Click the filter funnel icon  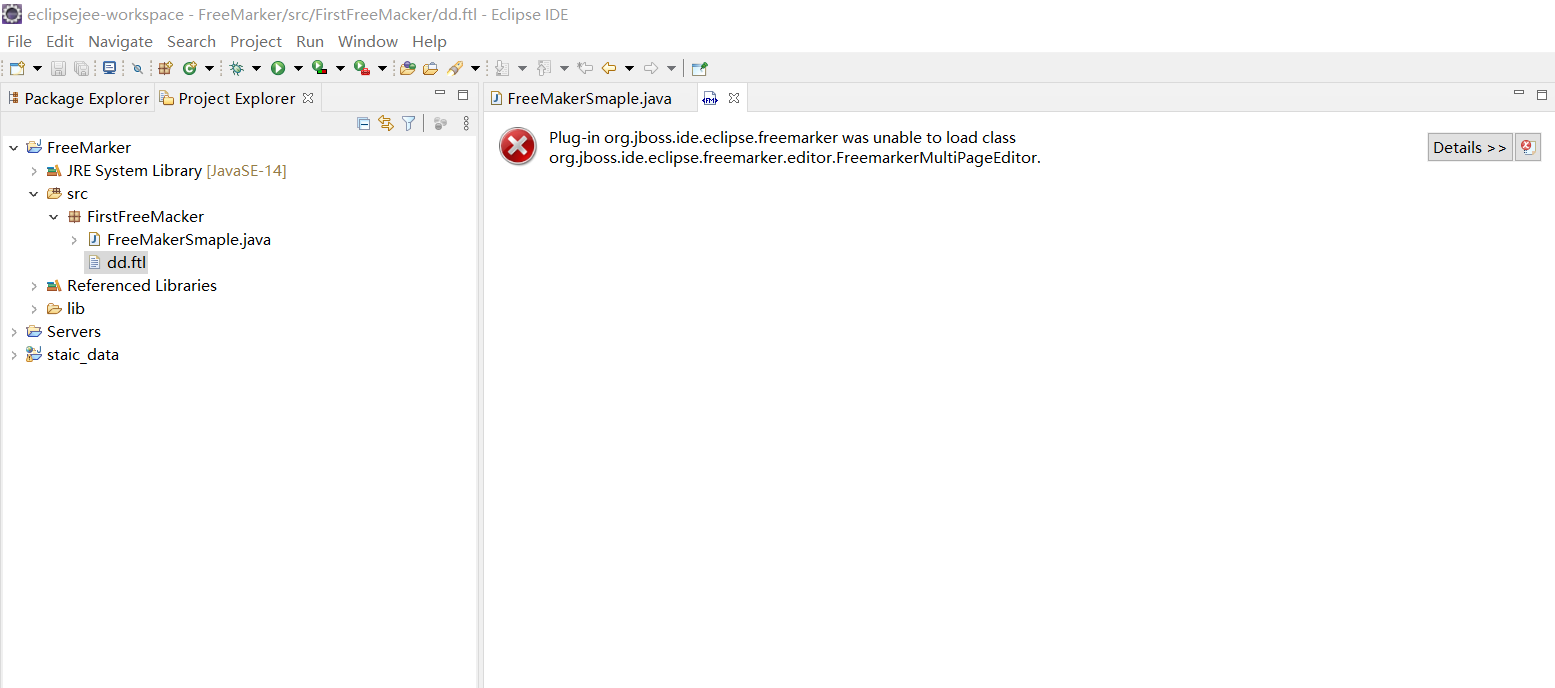(409, 123)
